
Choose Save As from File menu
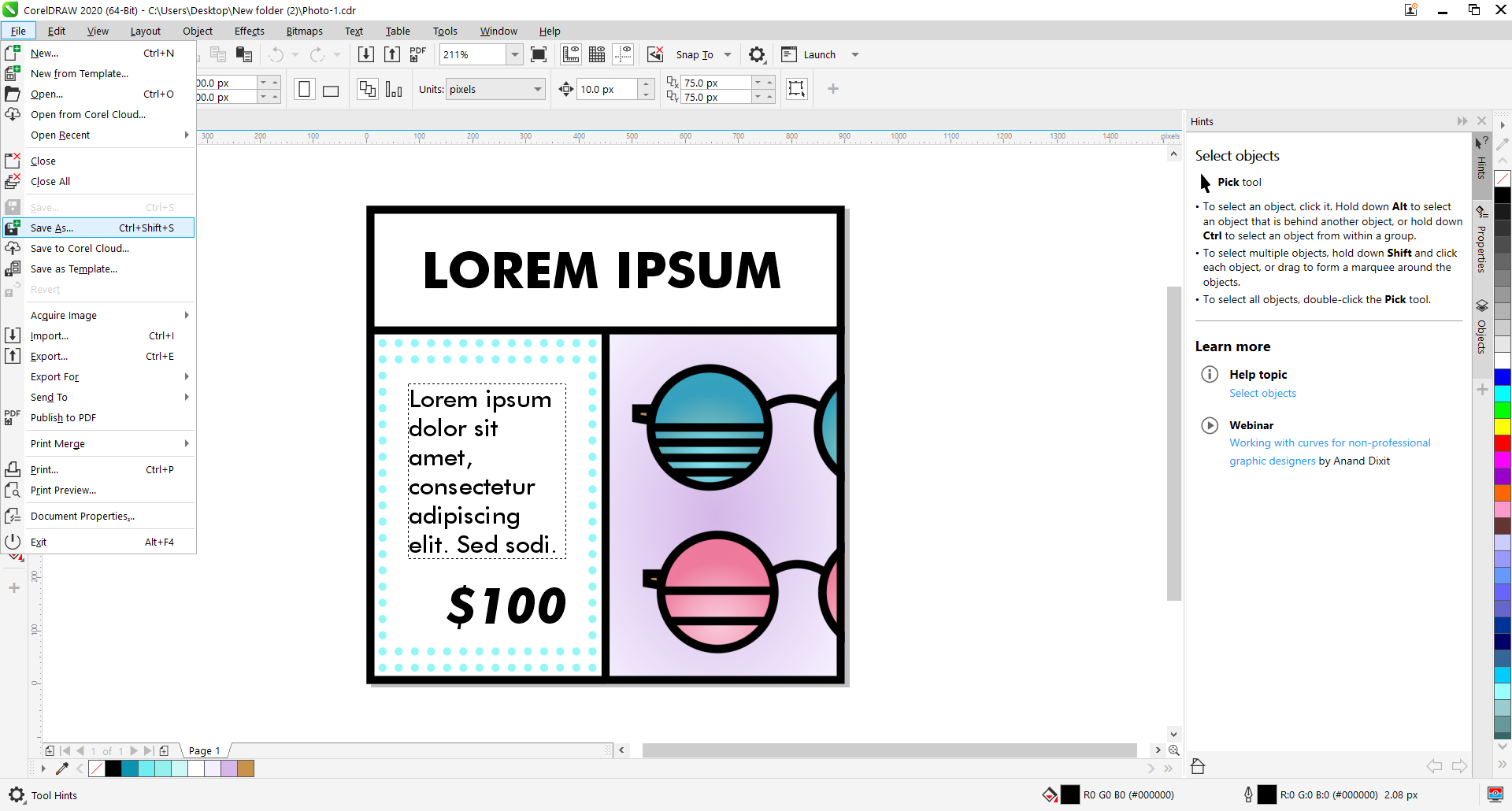coord(52,228)
